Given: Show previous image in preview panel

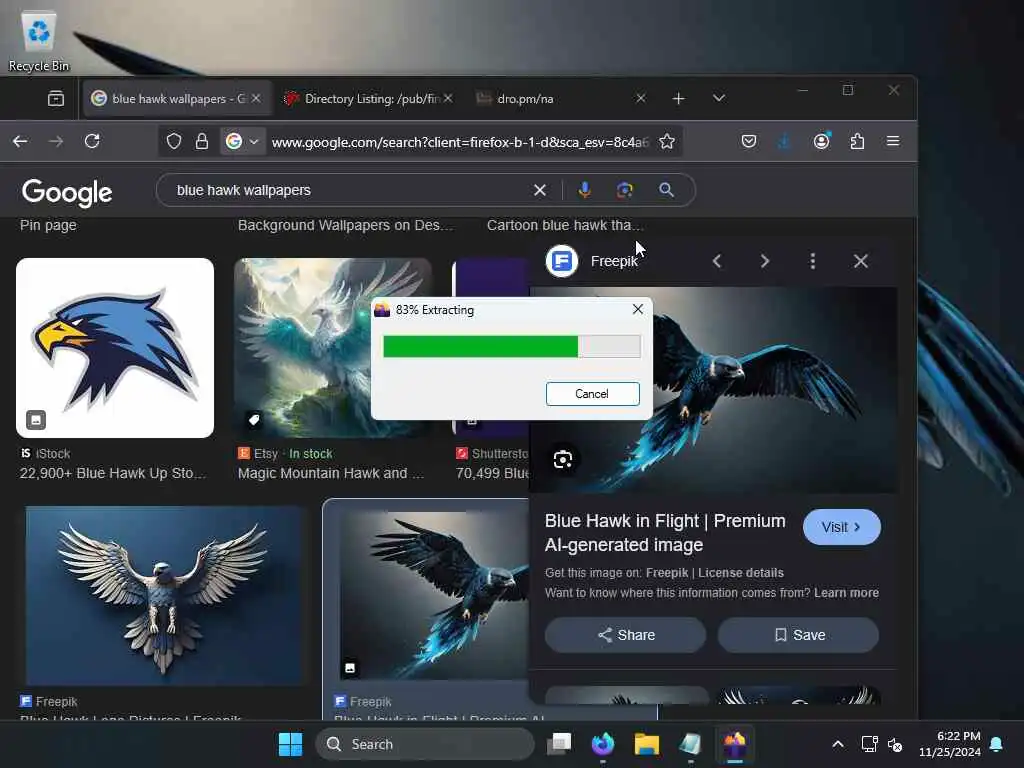Looking at the screenshot, I should coord(717,261).
